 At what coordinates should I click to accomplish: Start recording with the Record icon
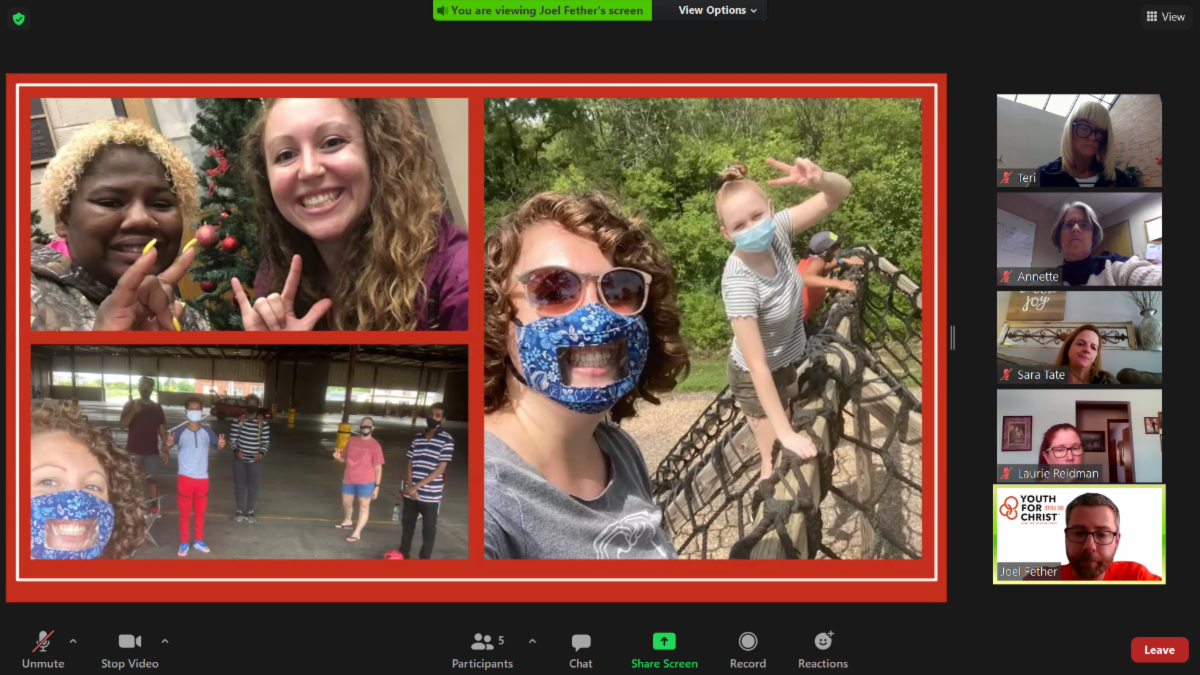[747, 642]
